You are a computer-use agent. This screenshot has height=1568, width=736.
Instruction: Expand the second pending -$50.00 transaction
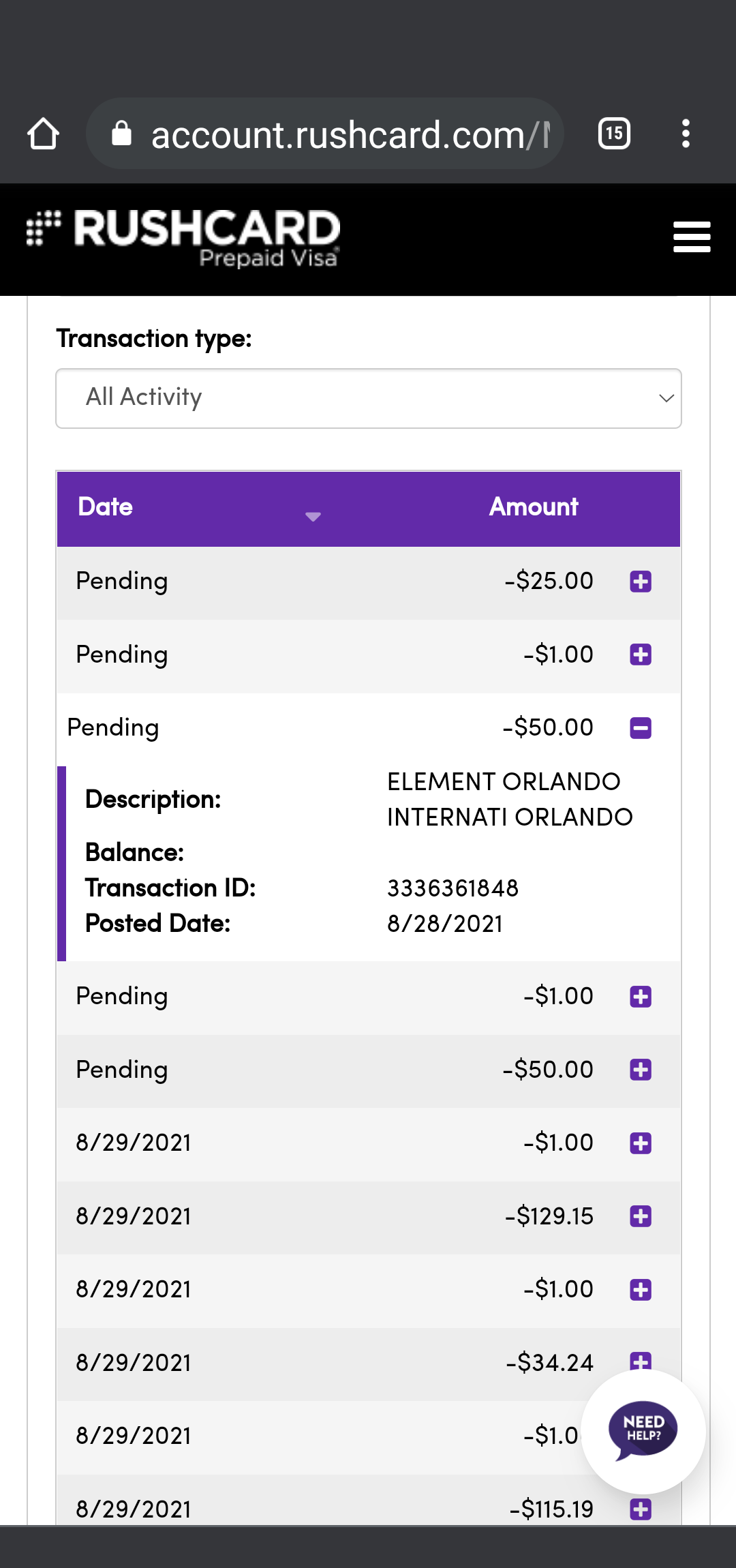641,1070
